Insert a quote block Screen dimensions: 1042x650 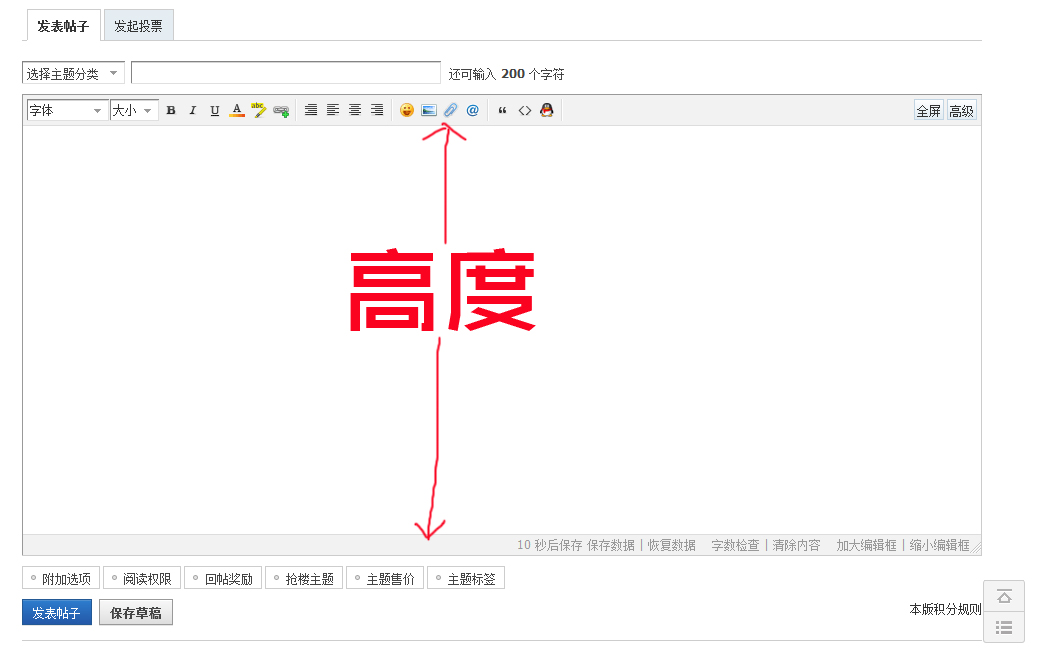point(502,110)
